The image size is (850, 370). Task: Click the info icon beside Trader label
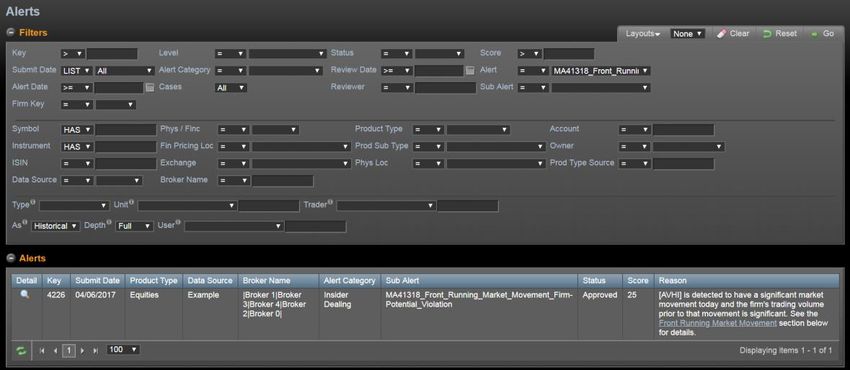pyautogui.click(x=330, y=202)
